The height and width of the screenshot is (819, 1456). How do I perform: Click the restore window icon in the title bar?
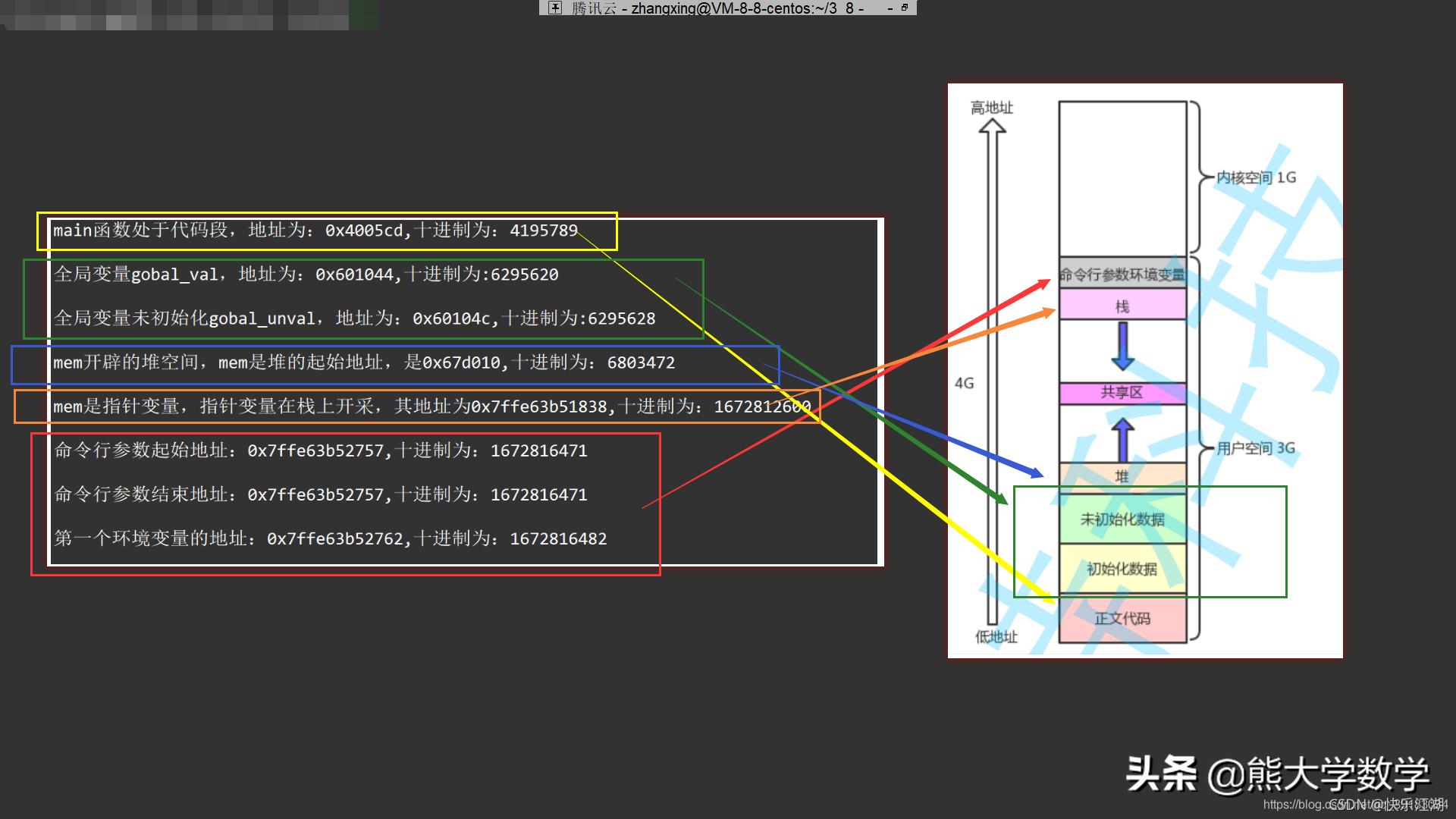(x=905, y=8)
